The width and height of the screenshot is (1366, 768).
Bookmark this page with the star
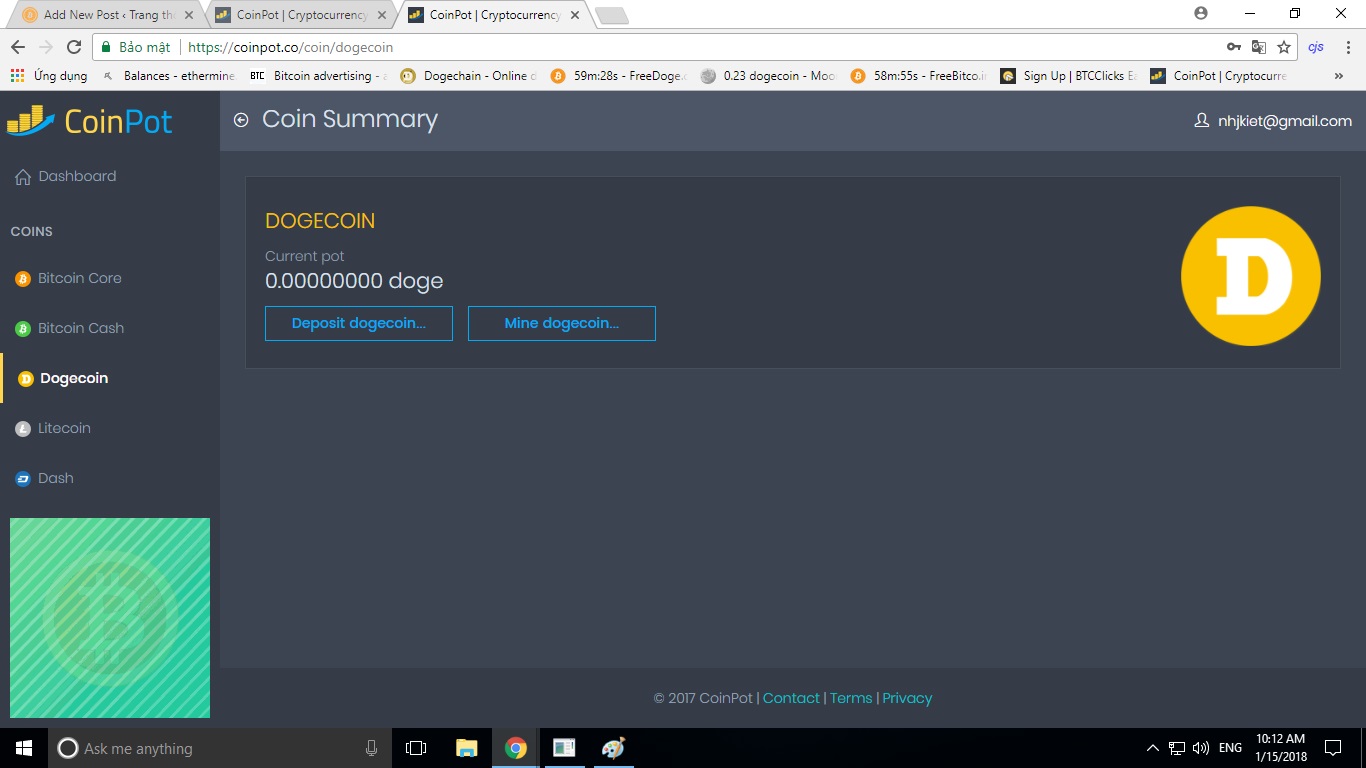tap(1284, 47)
